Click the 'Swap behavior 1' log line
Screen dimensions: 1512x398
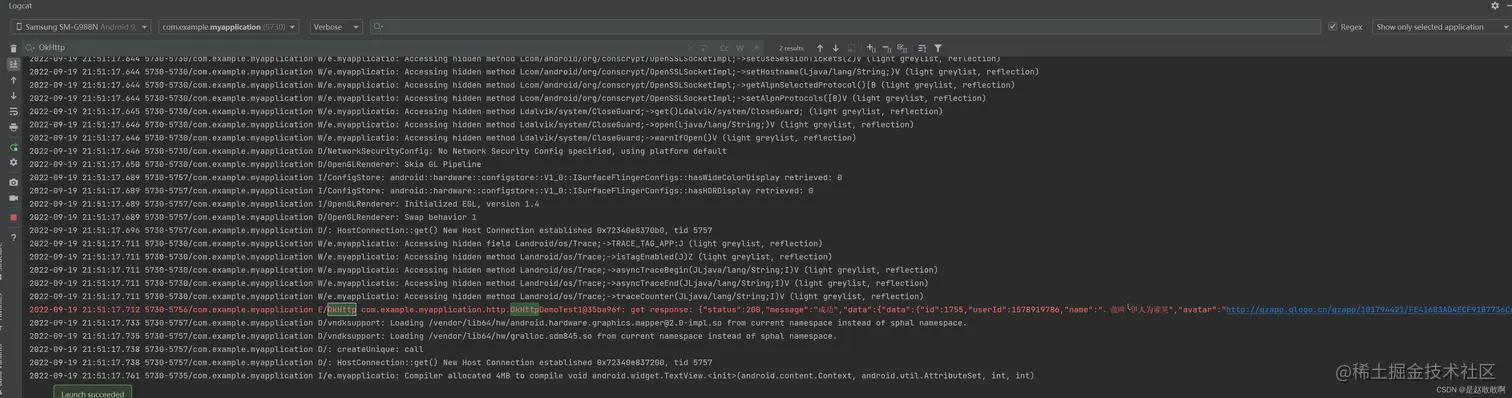252,217
